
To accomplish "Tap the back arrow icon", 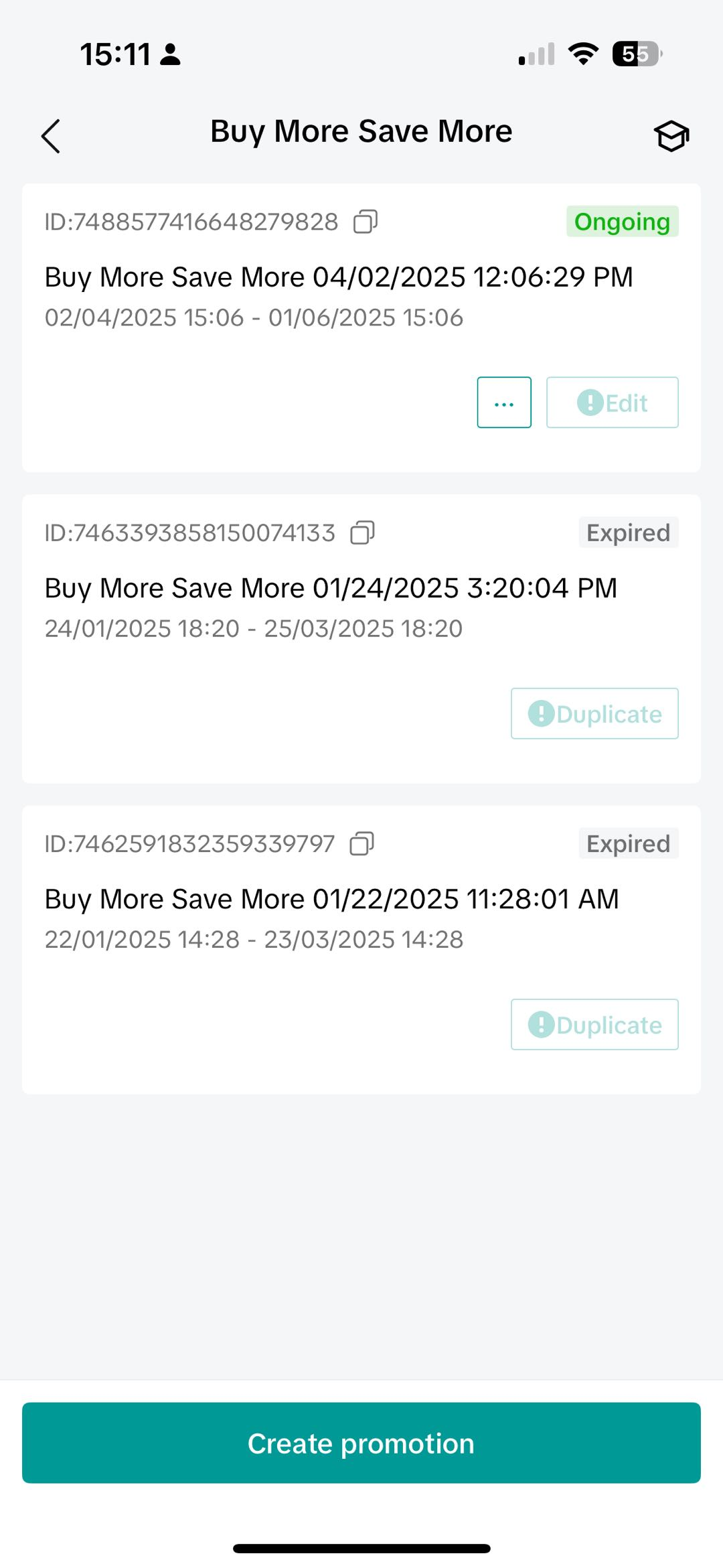I will [51, 136].
